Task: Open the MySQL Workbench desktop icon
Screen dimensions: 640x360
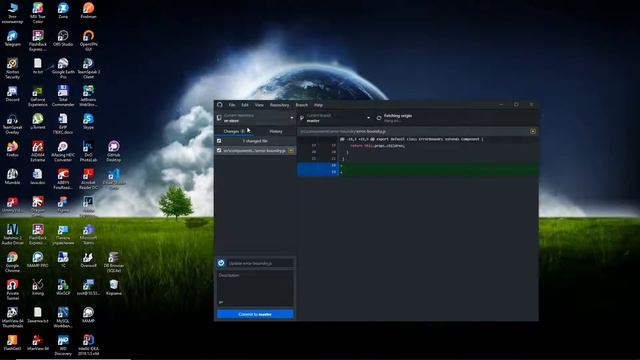Action: [63, 317]
